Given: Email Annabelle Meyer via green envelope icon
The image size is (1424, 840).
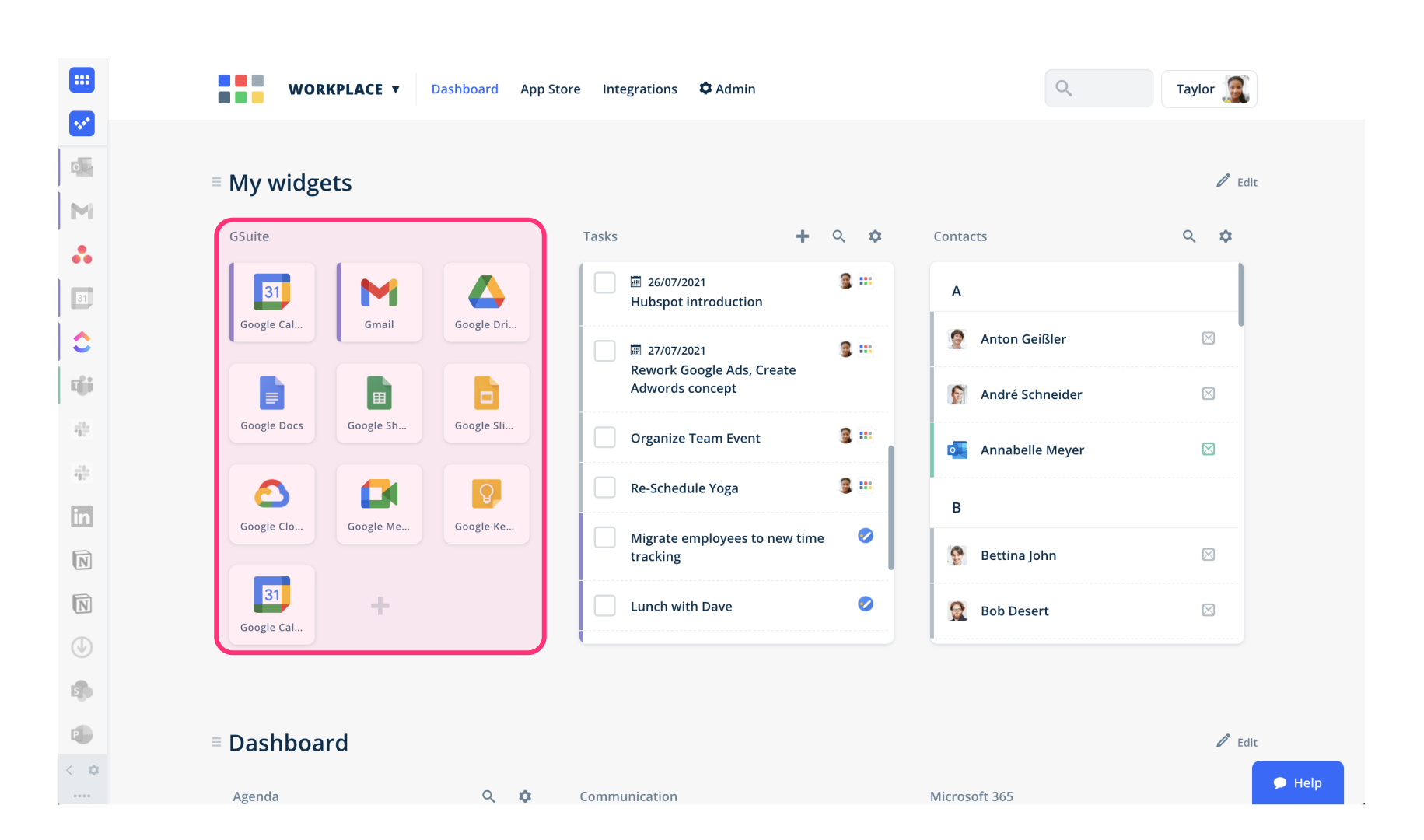Looking at the screenshot, I should [1209, 450].
